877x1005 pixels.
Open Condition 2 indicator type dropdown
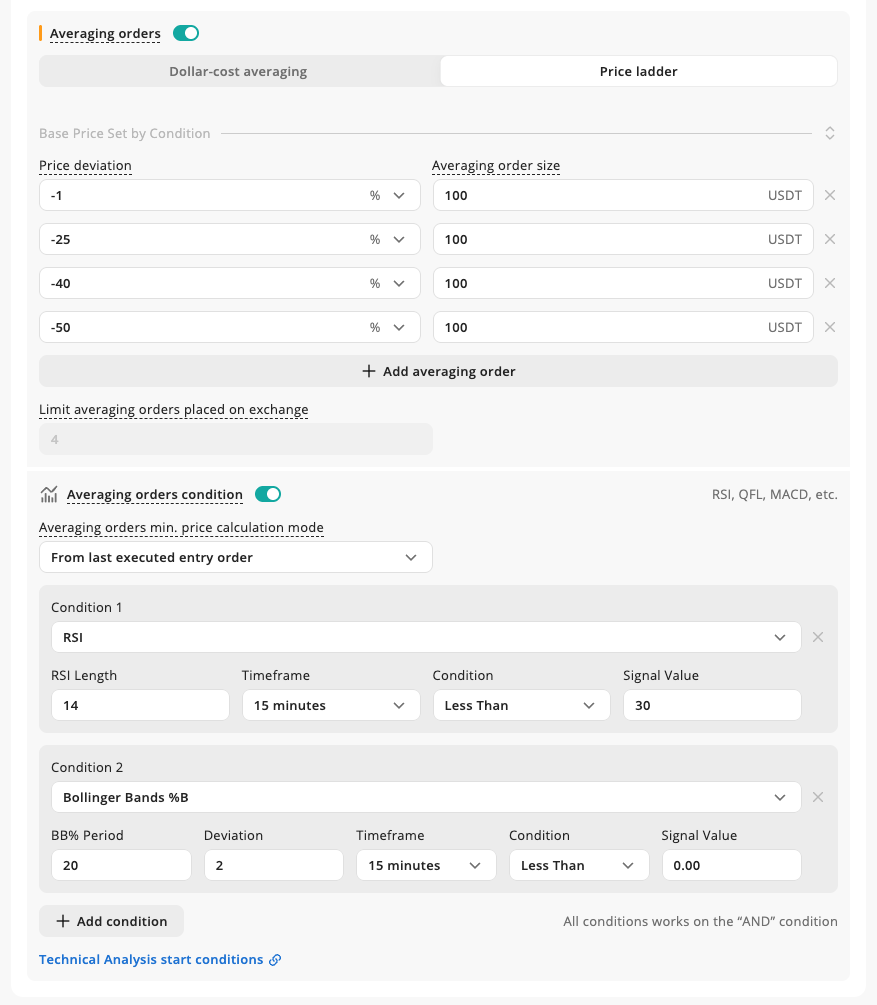click(x=426, y=797)
